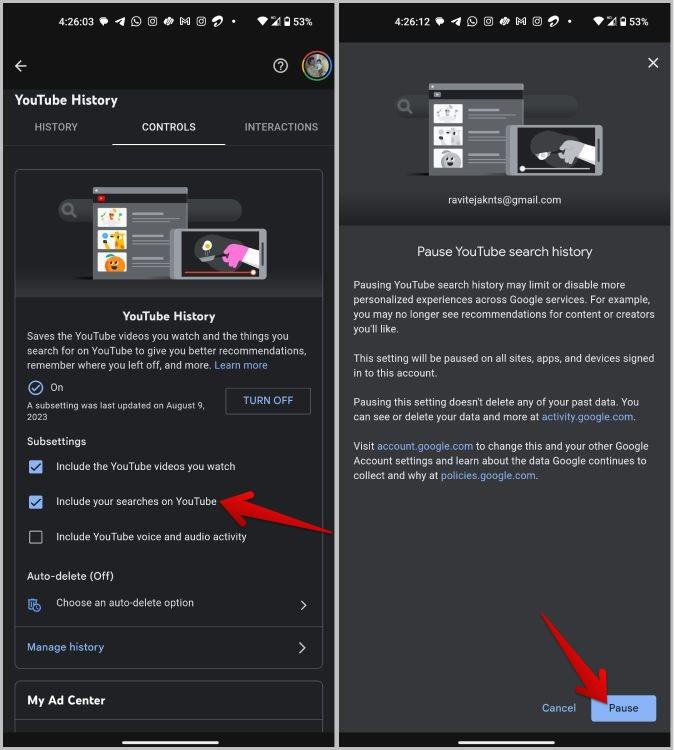Open the INTERACTIONS tab

pos(281,127)
